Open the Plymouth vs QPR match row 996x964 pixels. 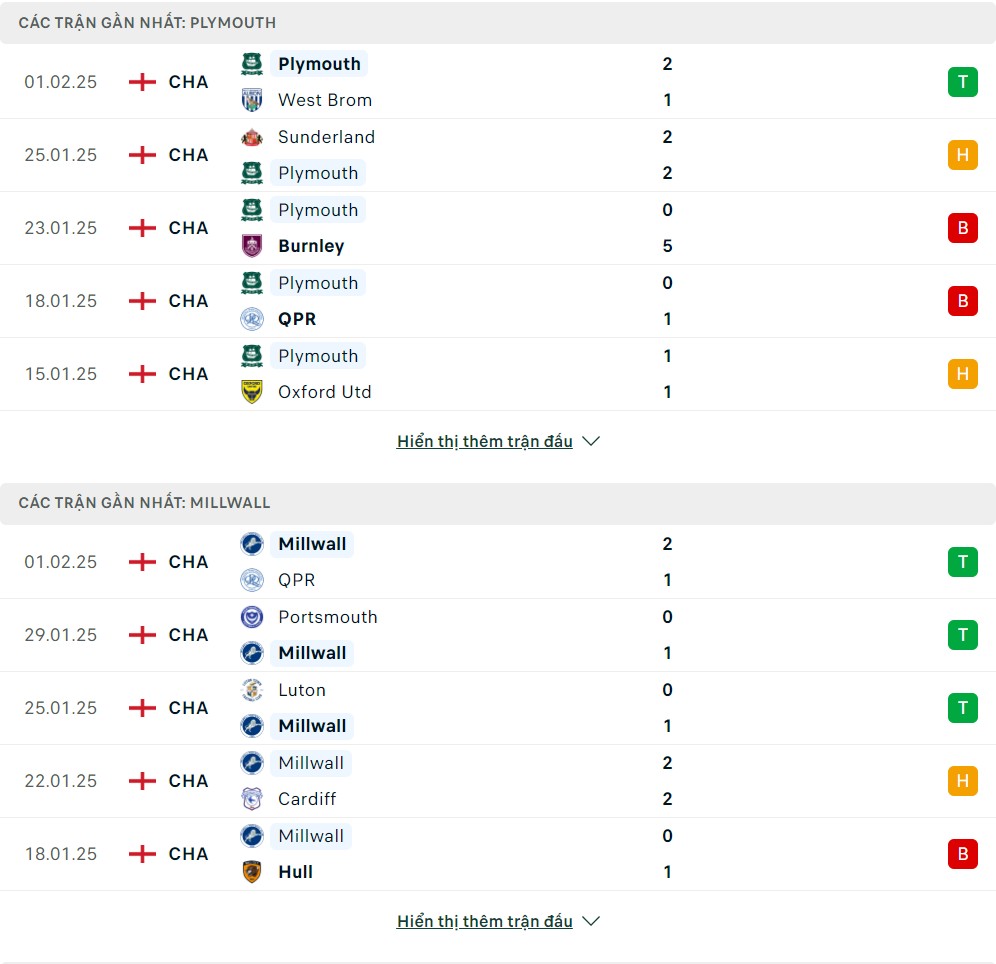(x=498, y=301)
